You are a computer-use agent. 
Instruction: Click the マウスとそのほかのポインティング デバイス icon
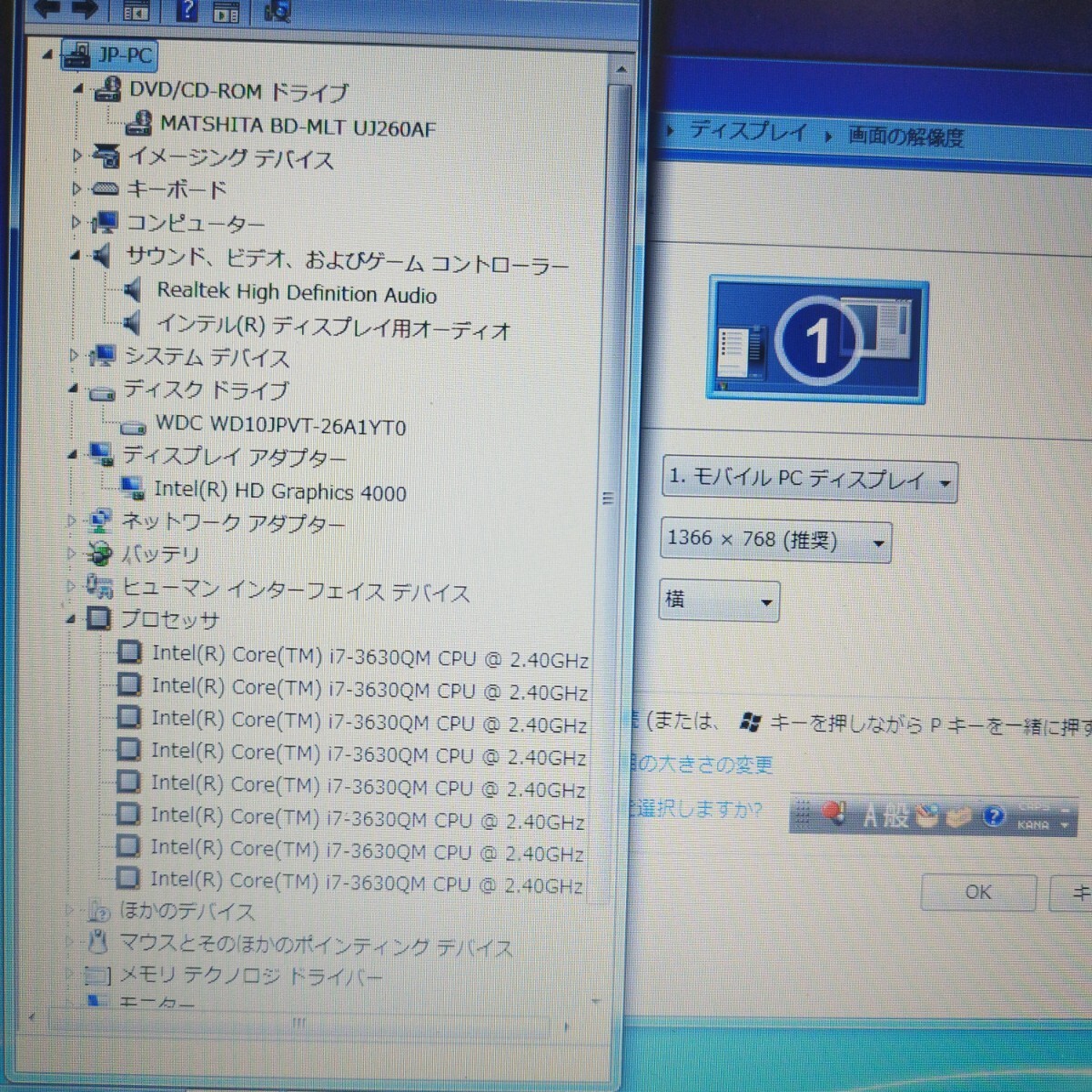96,943
